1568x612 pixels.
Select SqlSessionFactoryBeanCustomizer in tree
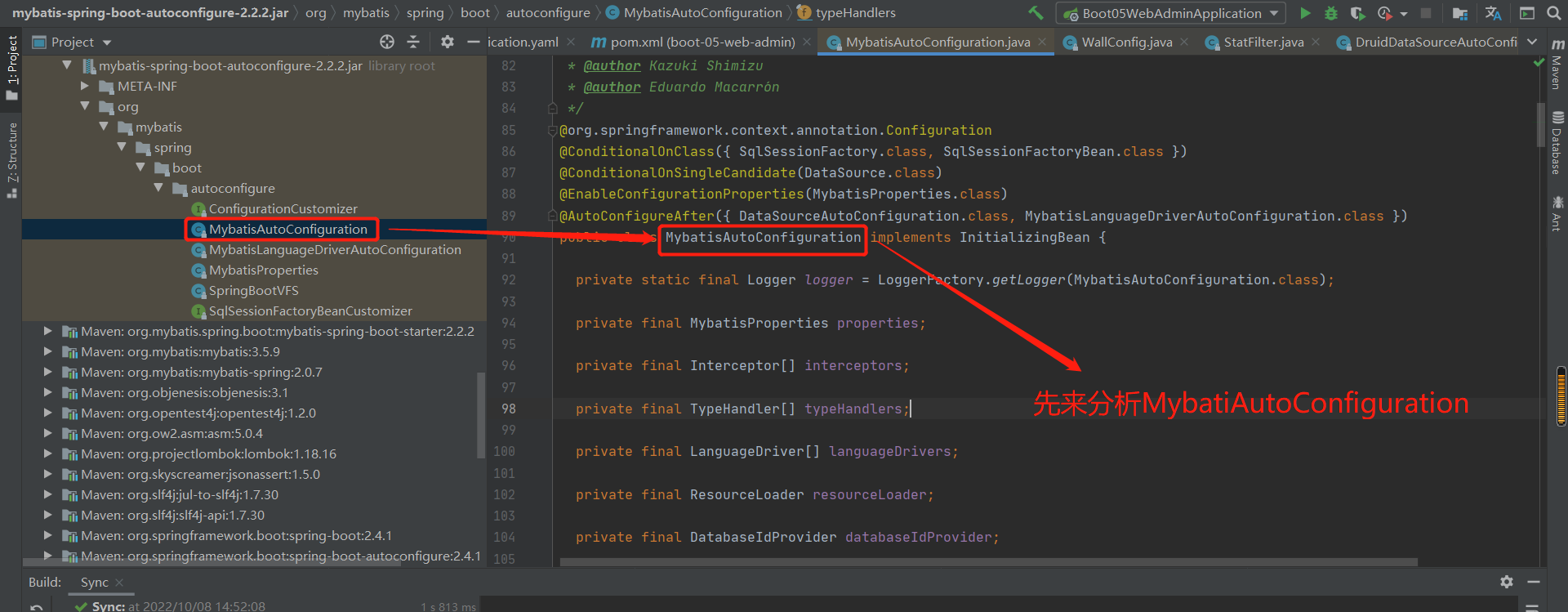pos(310,310)
